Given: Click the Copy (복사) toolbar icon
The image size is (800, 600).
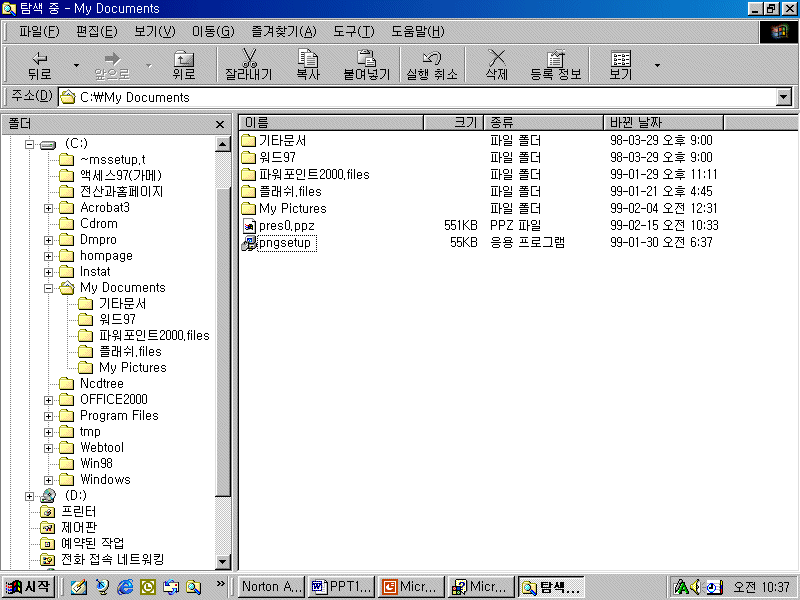Looking at the screenshot, I should click(308, 58).
